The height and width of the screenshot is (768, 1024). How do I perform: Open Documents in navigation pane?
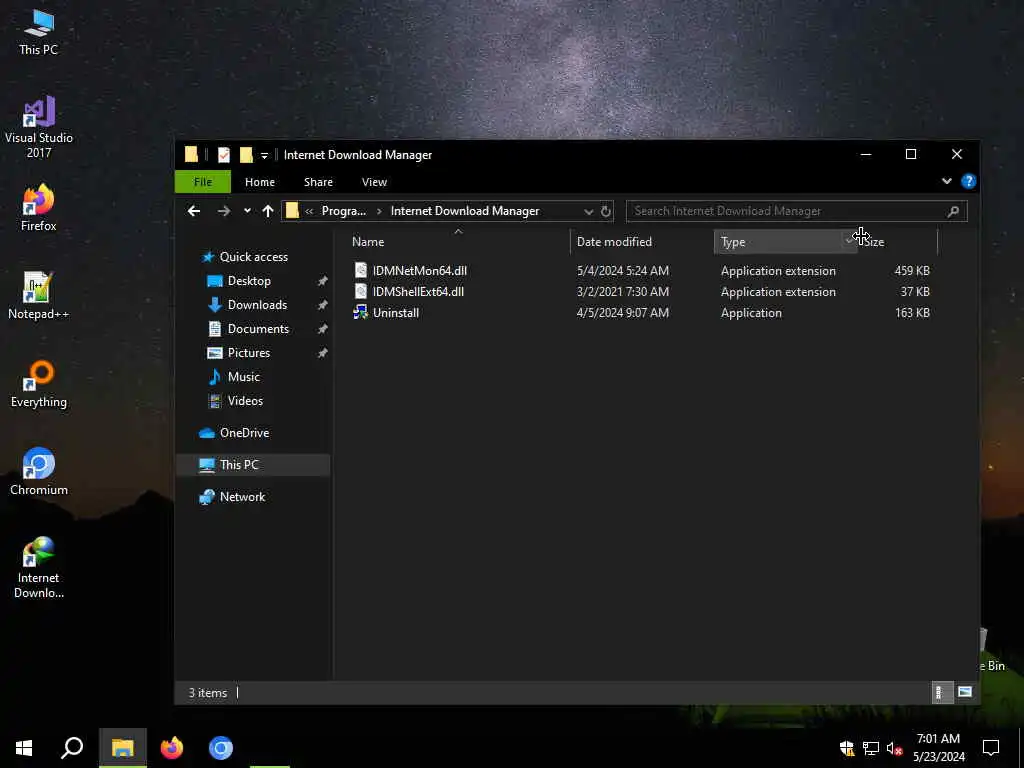(x=258, y=328)
